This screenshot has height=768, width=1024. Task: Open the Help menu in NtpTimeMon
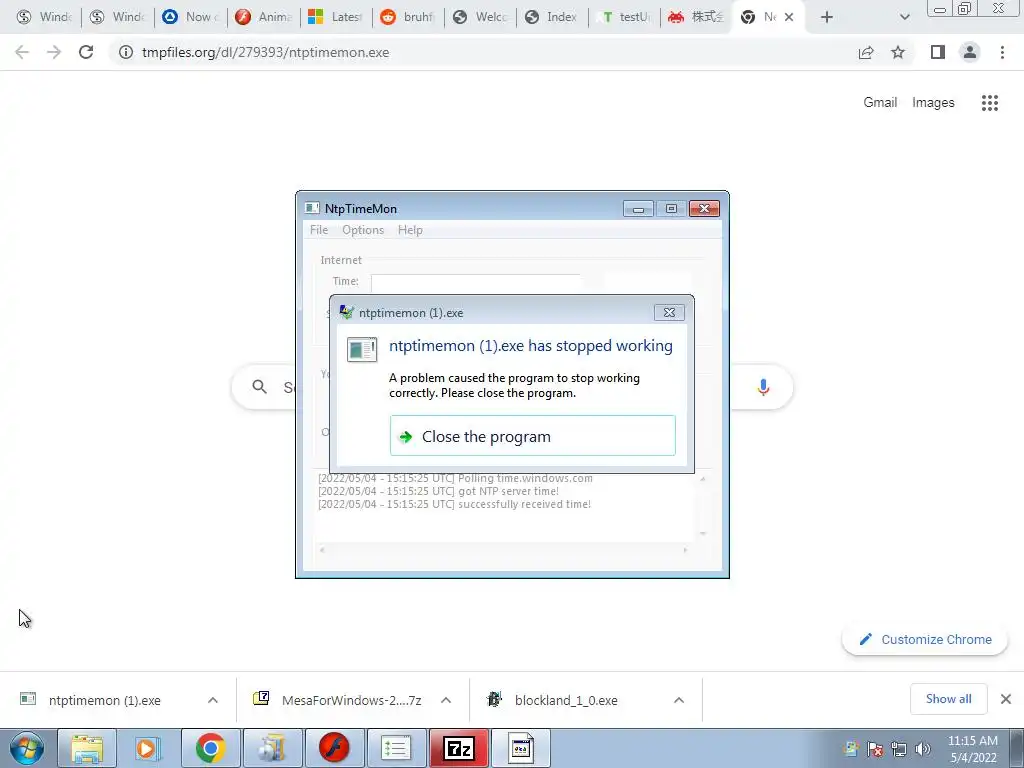tap(410, 230)
